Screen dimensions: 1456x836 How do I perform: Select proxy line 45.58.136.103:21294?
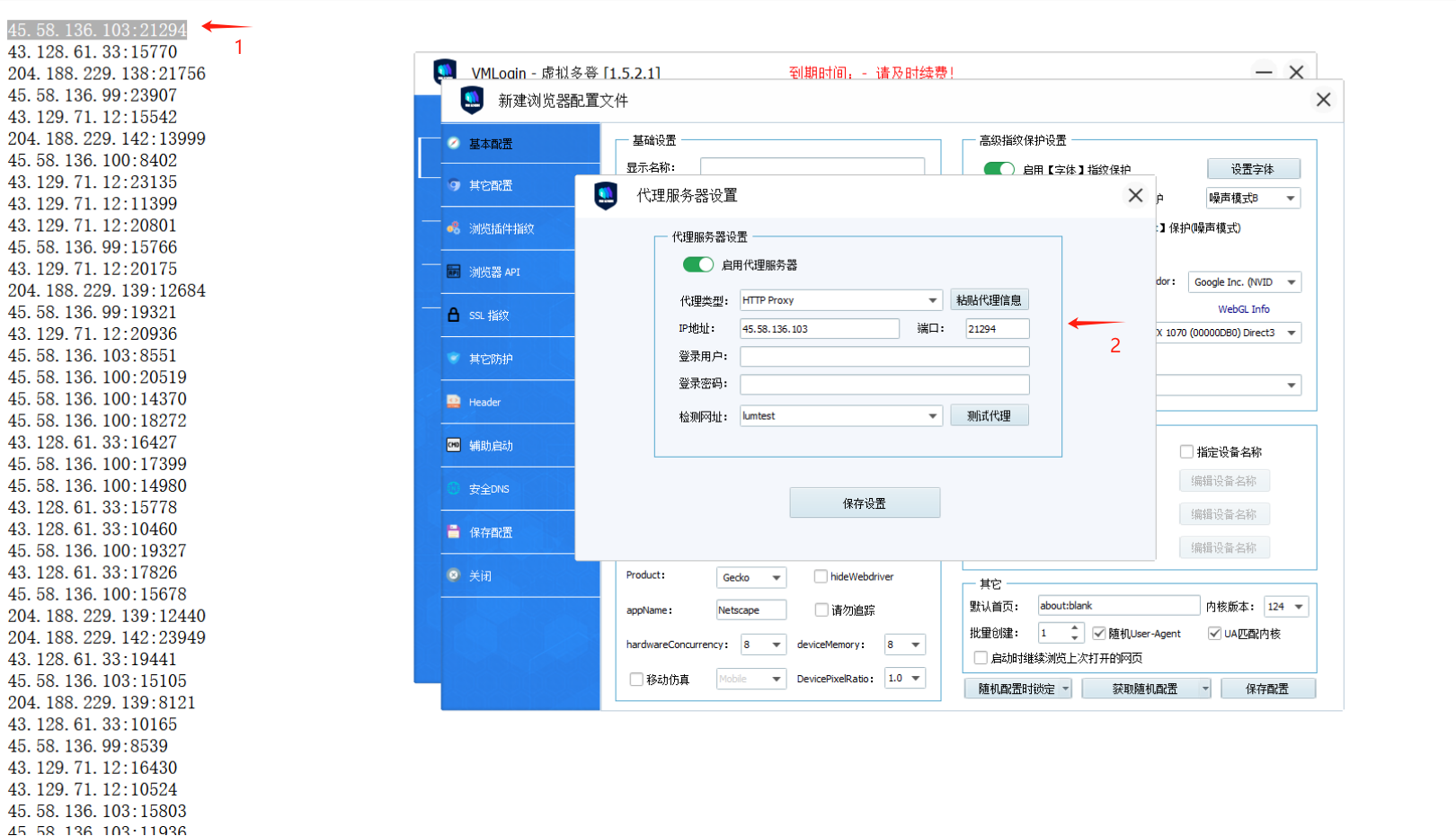tap(97, 30)
